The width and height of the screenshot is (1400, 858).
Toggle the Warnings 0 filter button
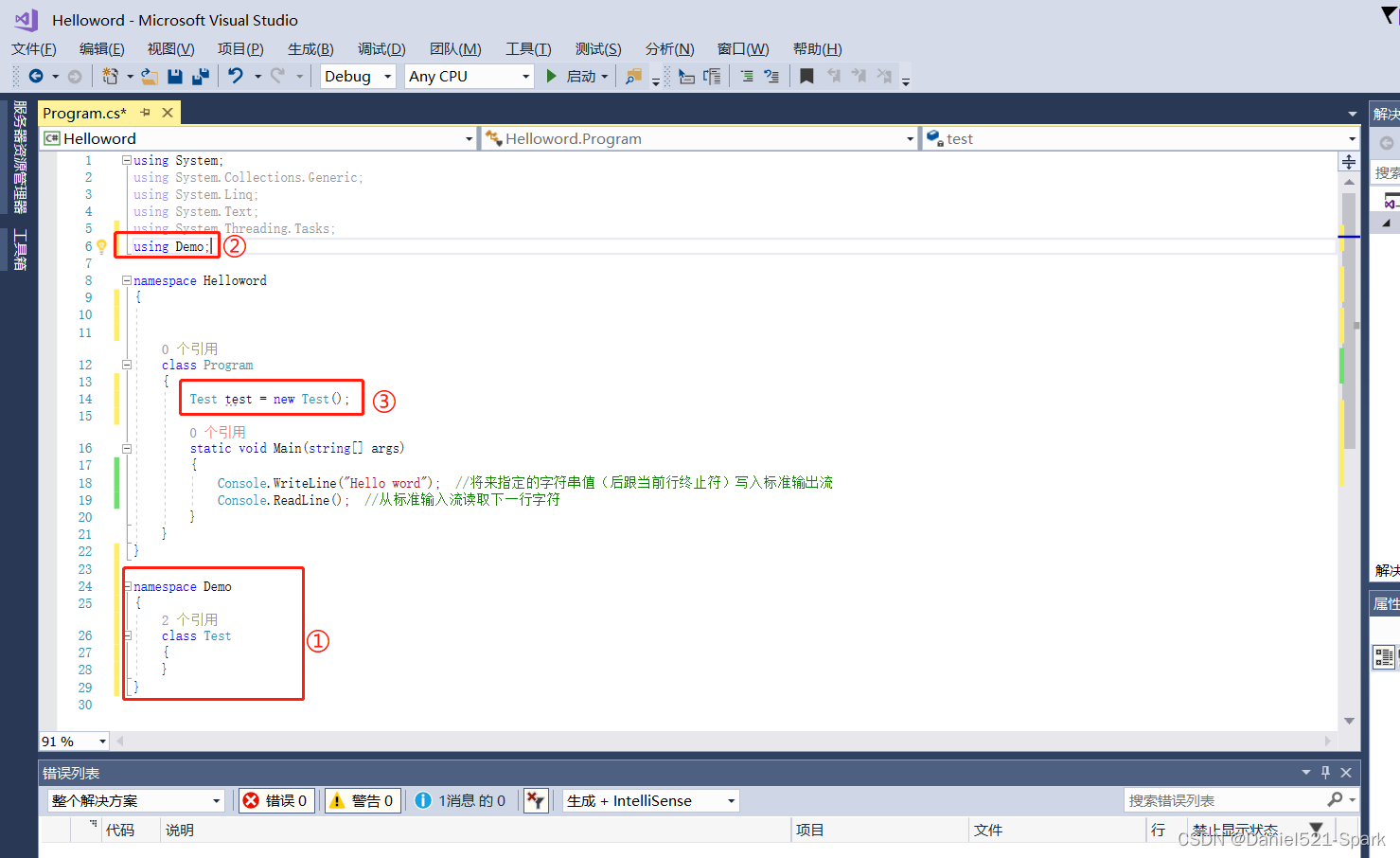pyautogui.click(x=362, y=801)
